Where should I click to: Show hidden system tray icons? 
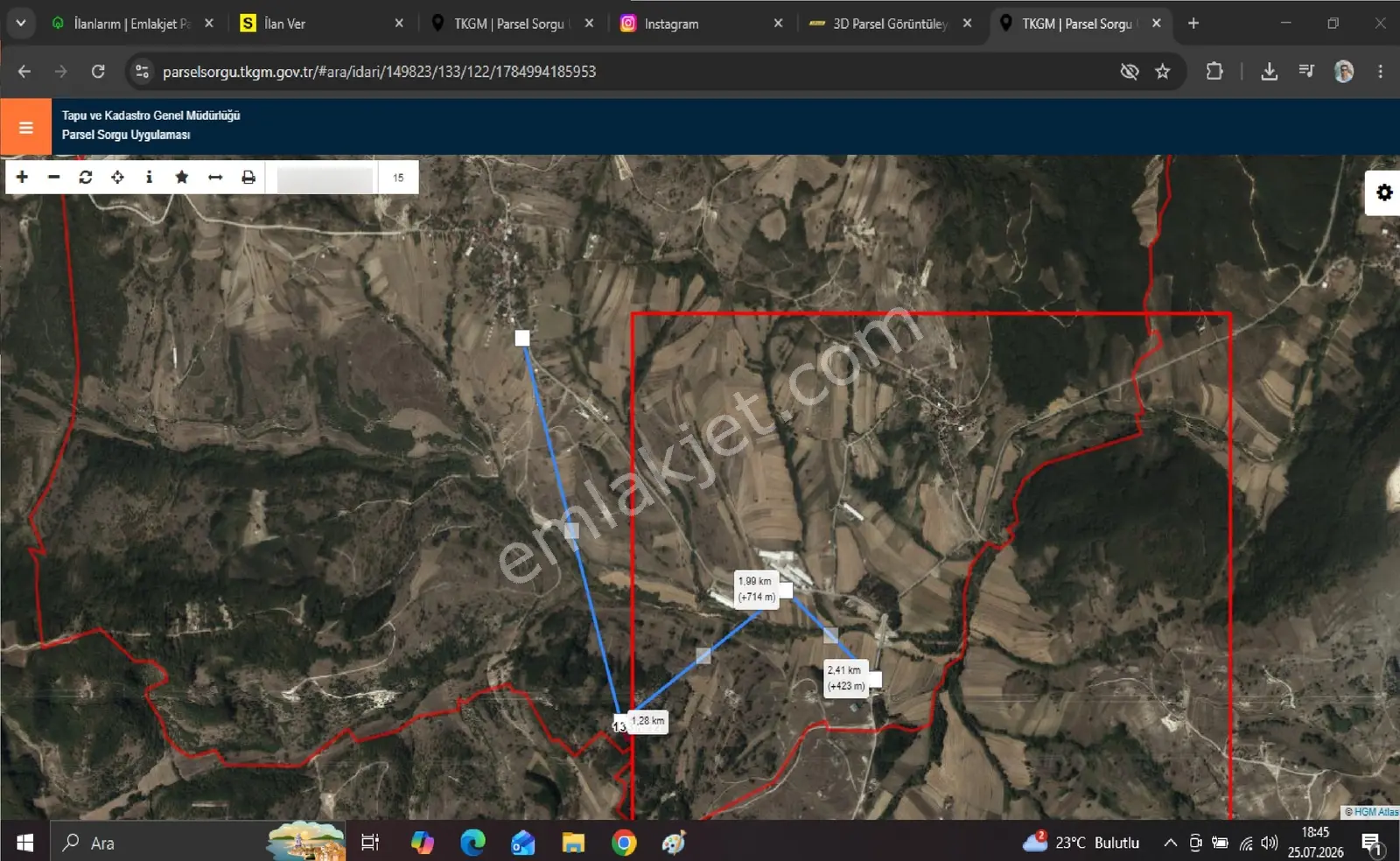point(1170,843)
